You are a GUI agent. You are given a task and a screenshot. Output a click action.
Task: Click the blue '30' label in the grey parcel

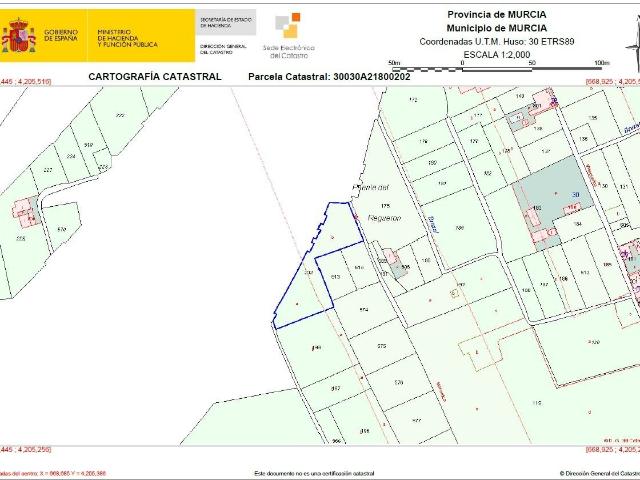pyautogui.click(x=576, y=195)
